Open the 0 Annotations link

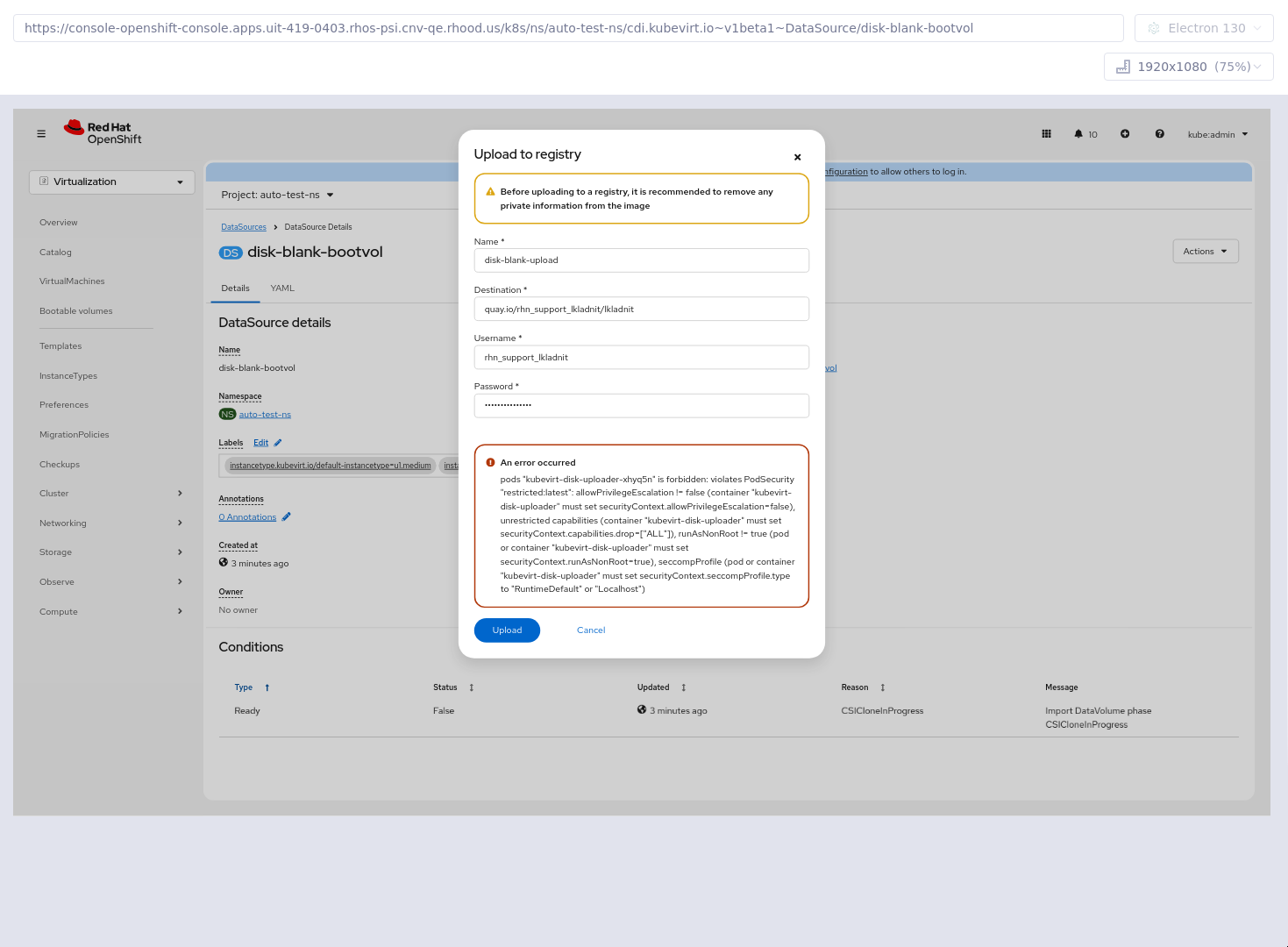247,517
